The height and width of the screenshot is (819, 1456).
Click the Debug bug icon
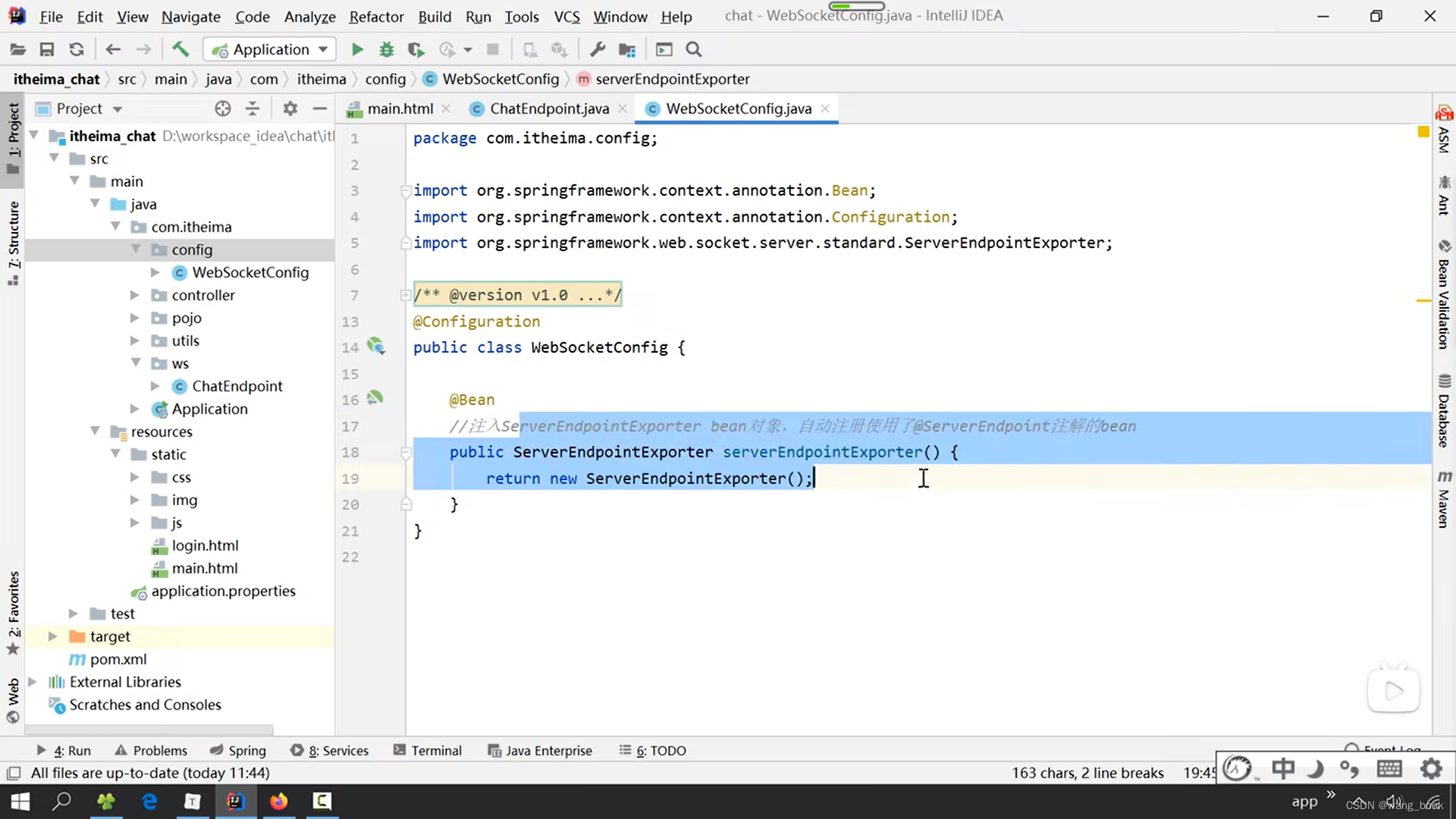tap(387, 49)
